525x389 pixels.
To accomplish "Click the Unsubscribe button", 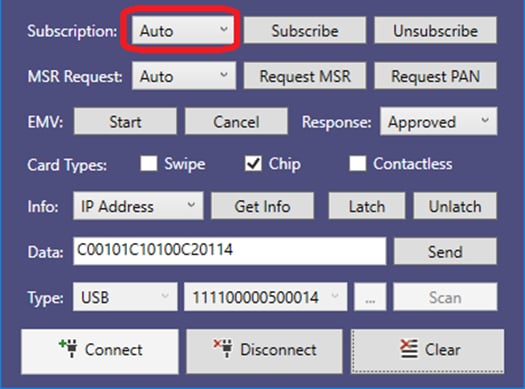I will coord(435,31).
